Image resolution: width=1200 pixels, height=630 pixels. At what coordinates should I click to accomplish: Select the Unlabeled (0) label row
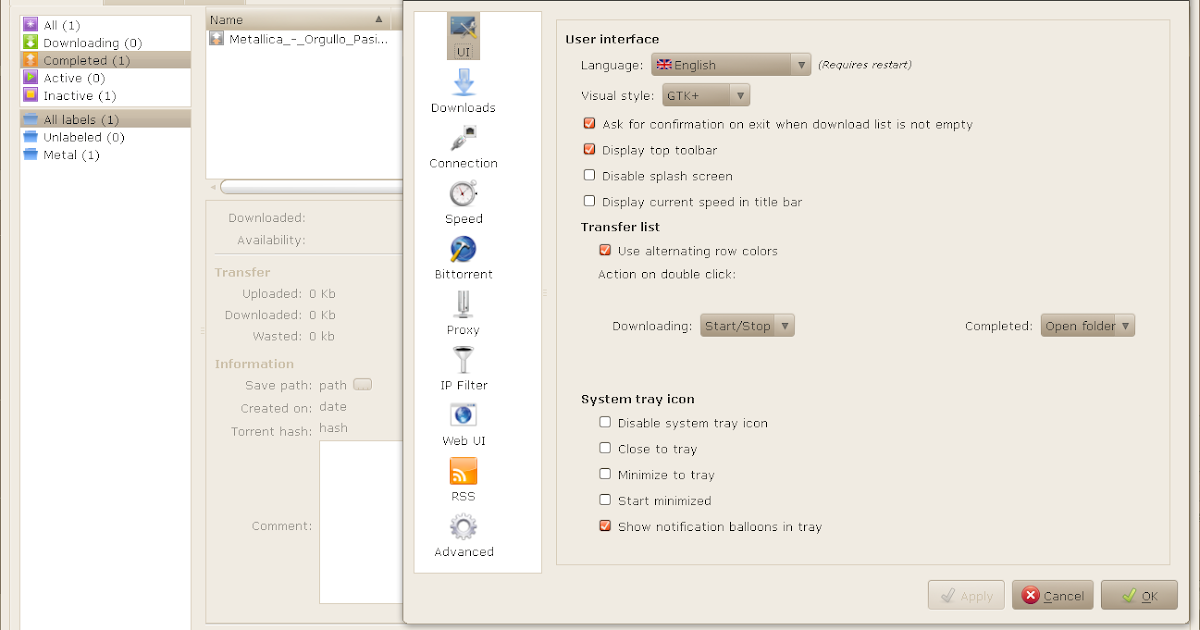pos(105,137)
